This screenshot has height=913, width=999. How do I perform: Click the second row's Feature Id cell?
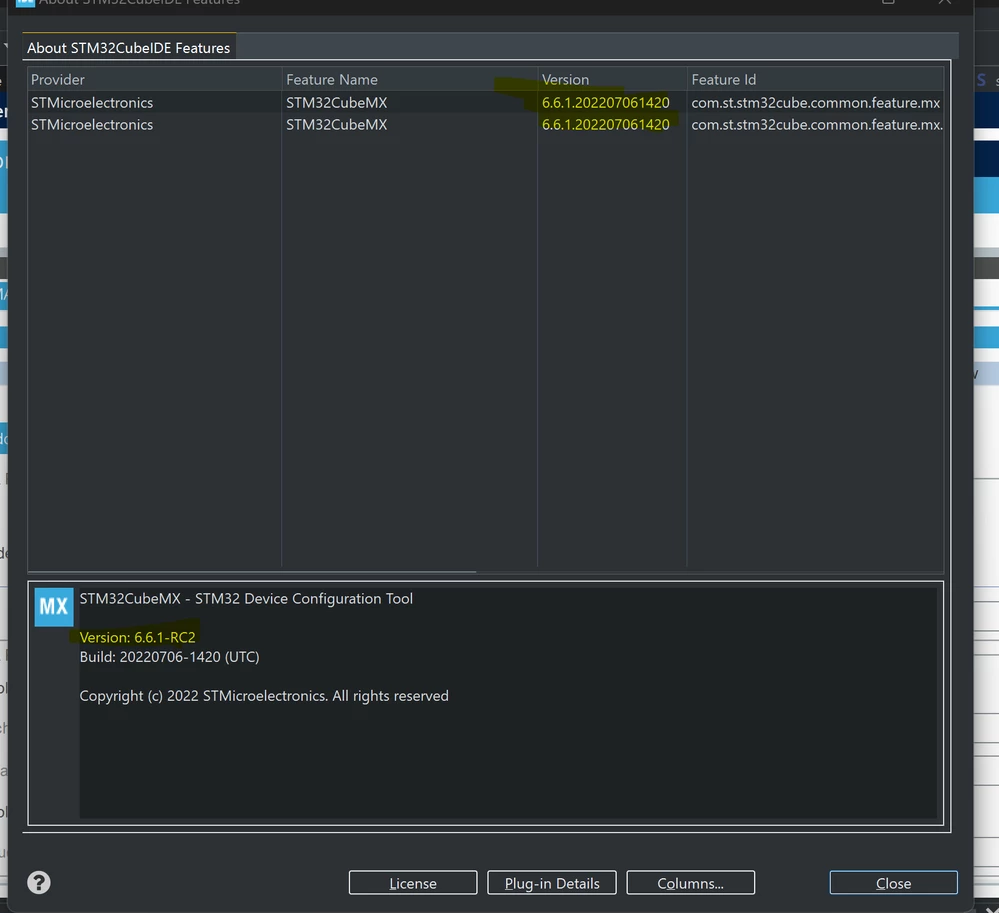click(x=817, y=125)
